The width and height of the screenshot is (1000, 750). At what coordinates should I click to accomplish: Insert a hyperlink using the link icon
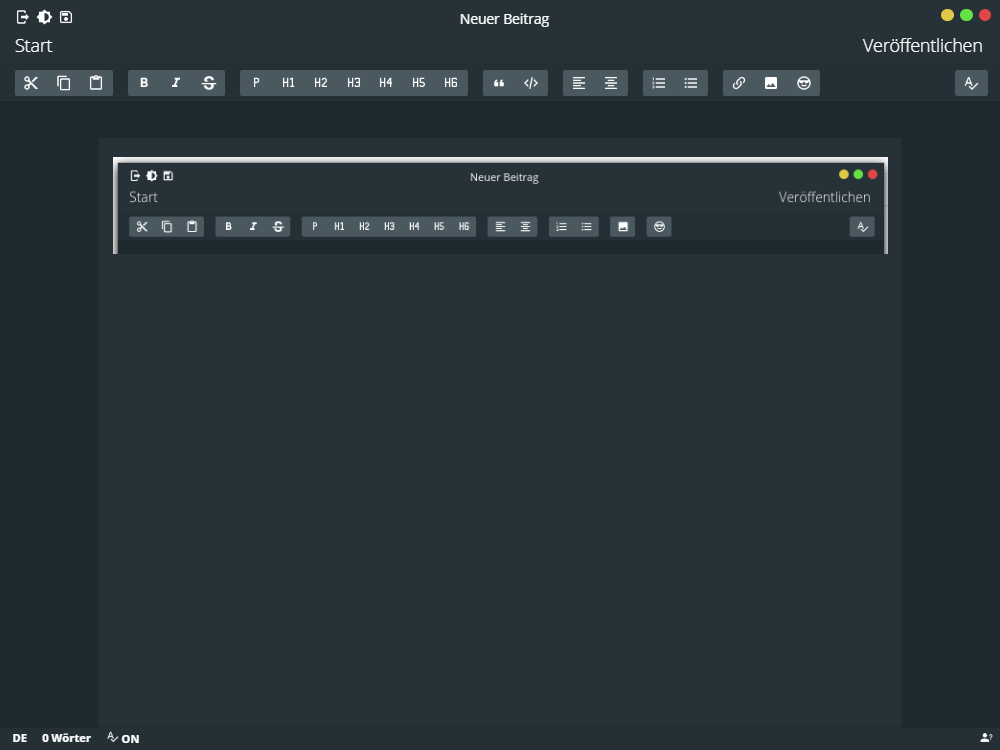(739, 83)
